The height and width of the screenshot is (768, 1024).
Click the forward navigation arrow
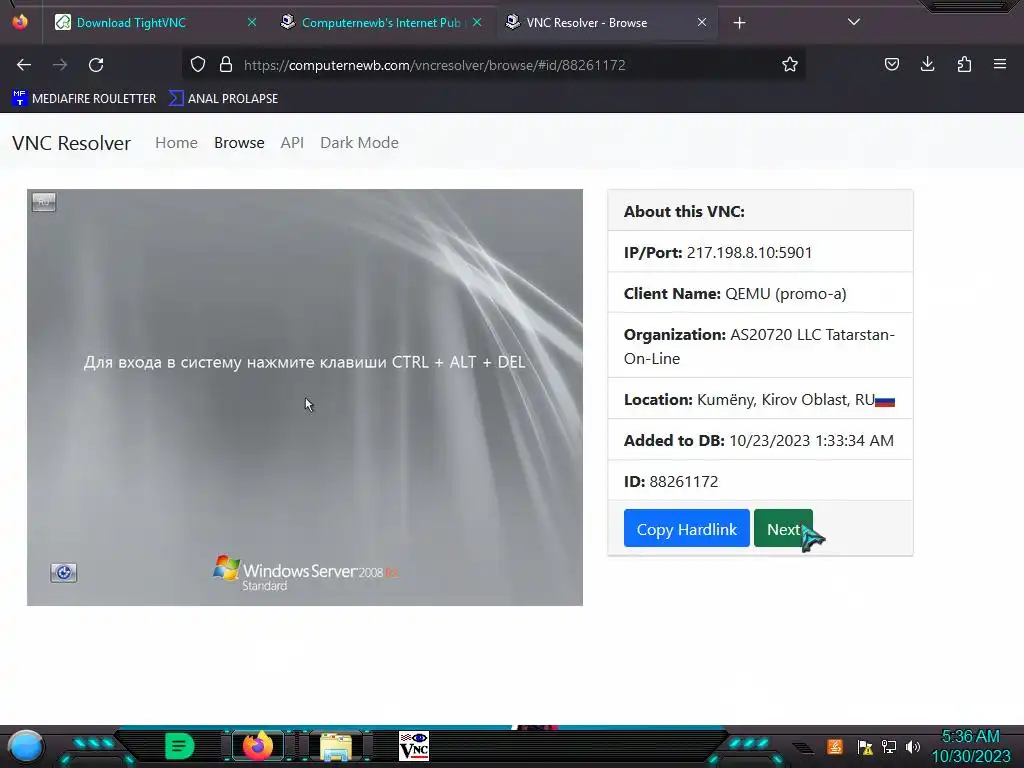(x=60, y=65)
